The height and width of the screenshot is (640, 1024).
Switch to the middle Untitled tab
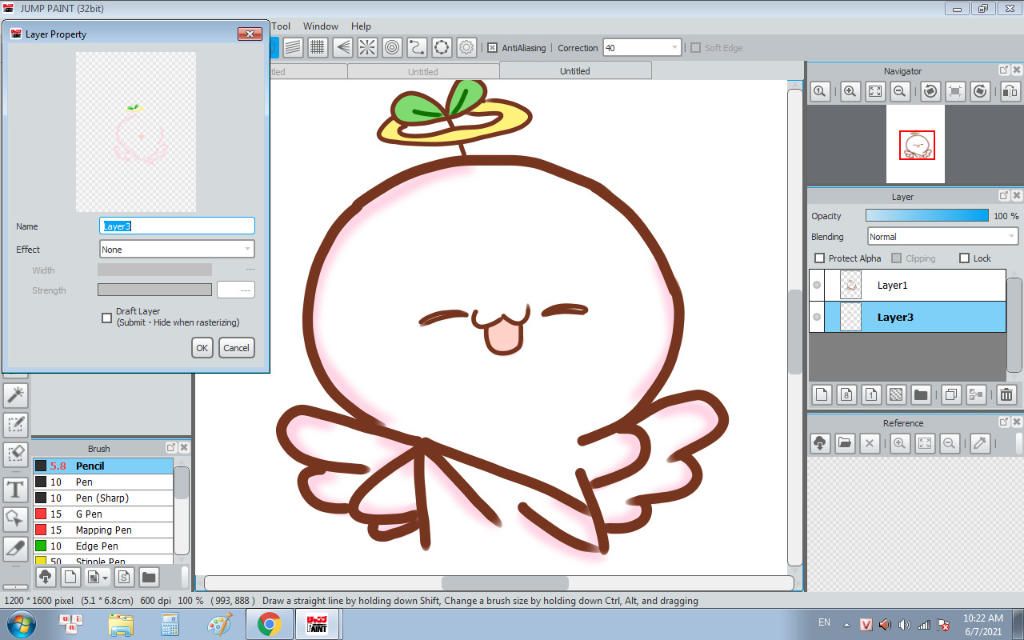[423, 72]
